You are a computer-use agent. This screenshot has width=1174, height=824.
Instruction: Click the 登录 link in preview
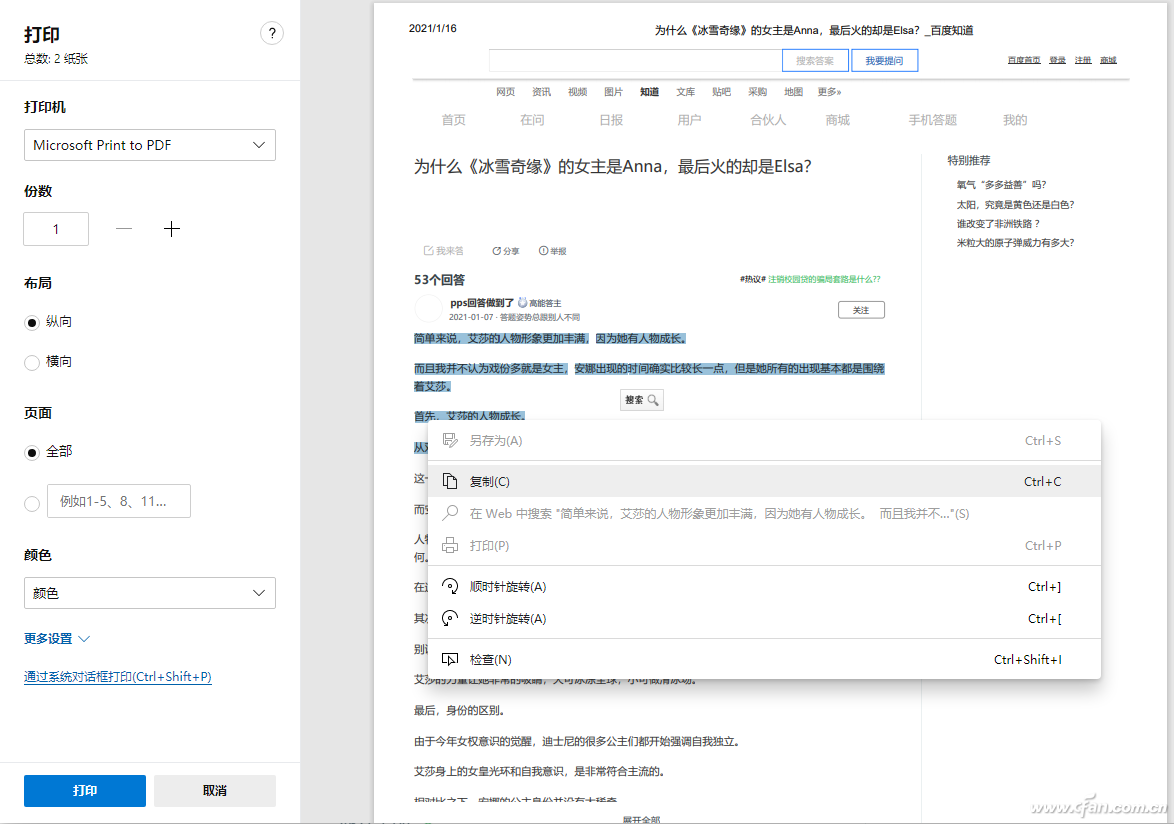click(1057, 60)
